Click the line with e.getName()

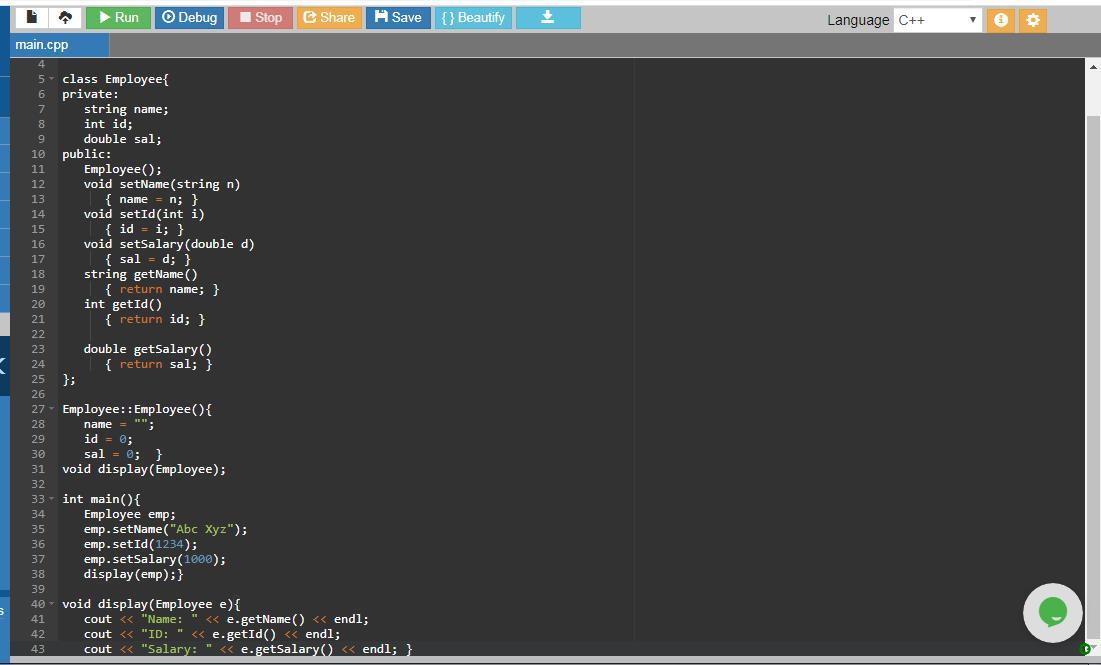coord(226,619)
